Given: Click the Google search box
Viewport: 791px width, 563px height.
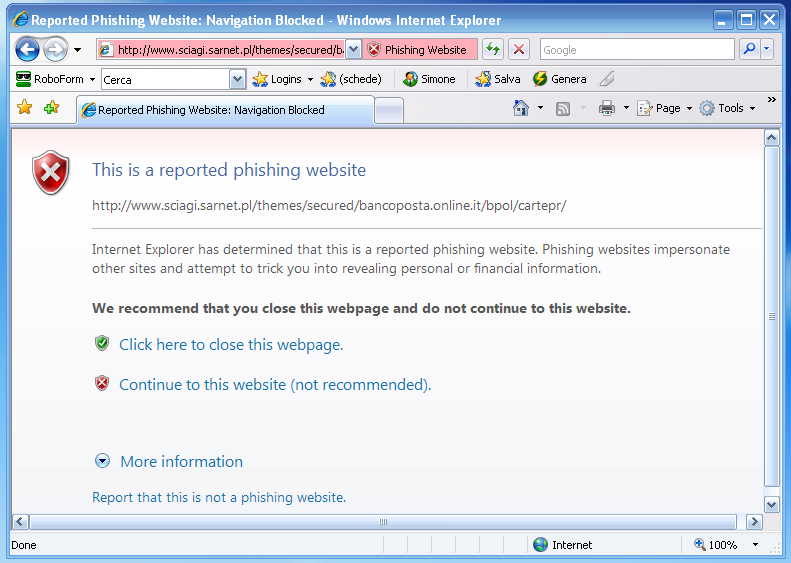Looking at the screenshot, I should click(x=637, y=49).
